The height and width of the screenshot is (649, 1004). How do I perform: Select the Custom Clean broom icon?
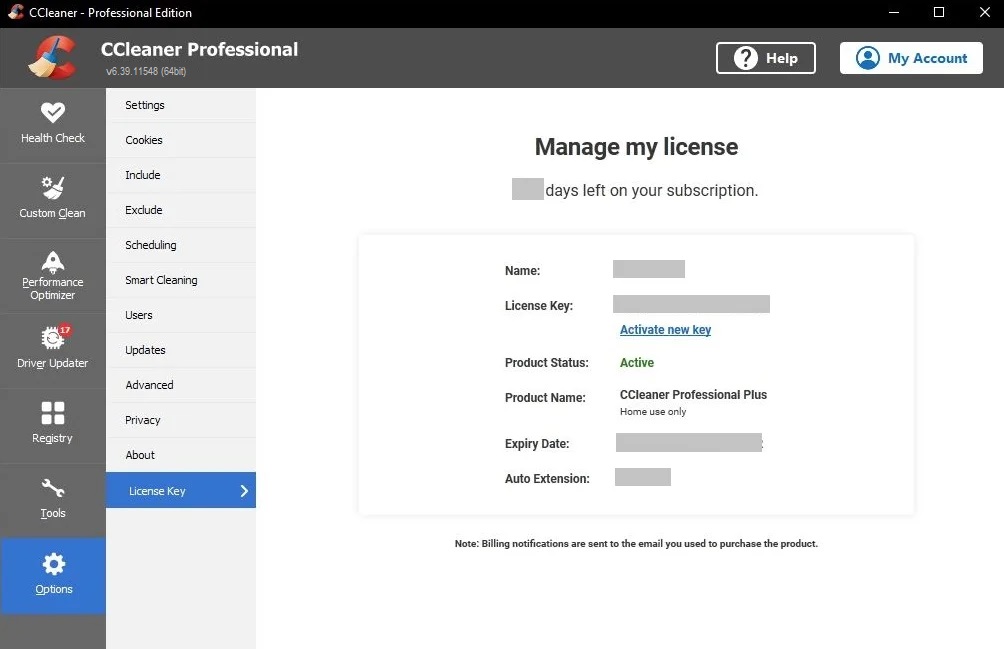(53, 188)
